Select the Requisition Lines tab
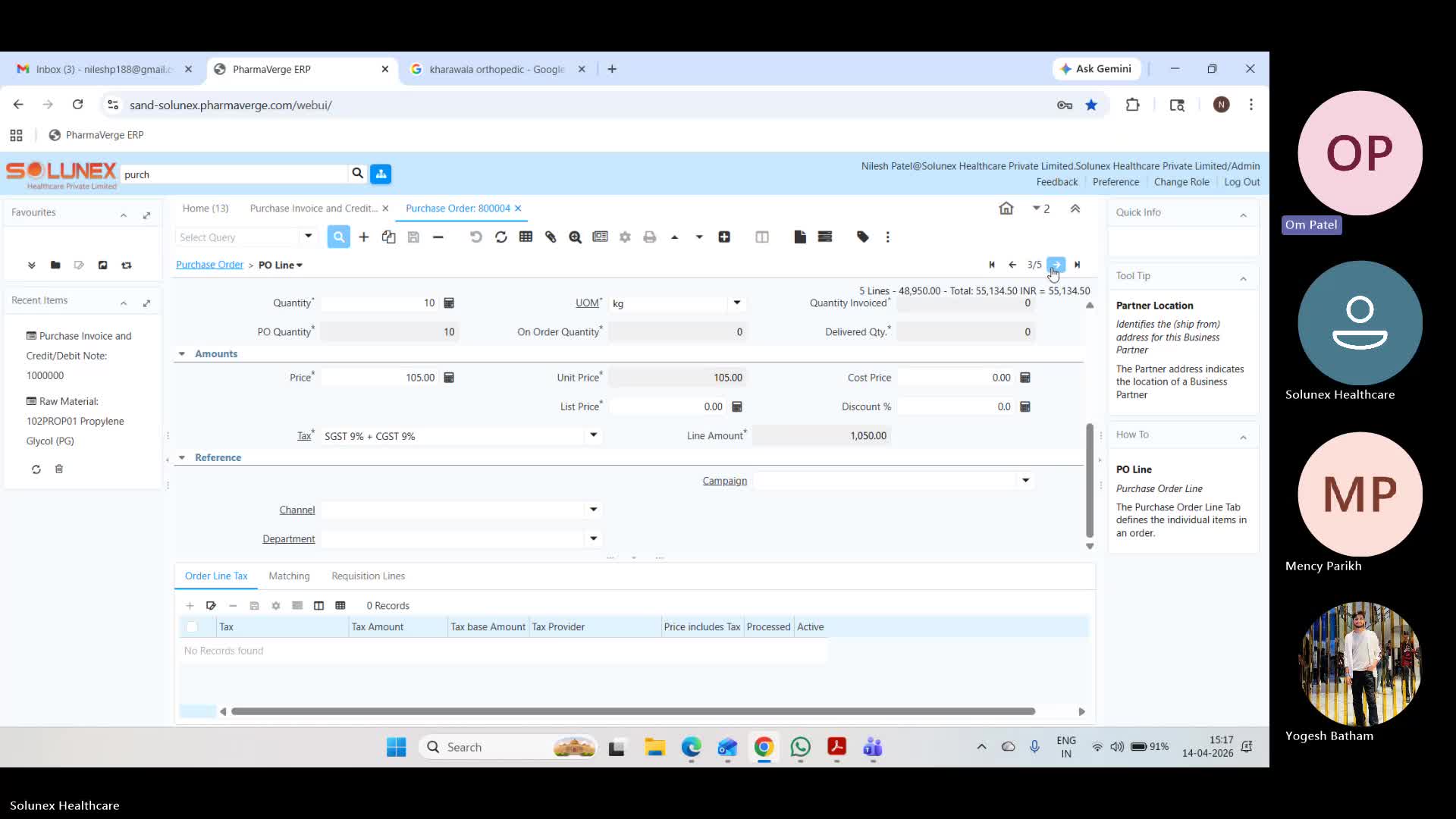 [368, 576]
